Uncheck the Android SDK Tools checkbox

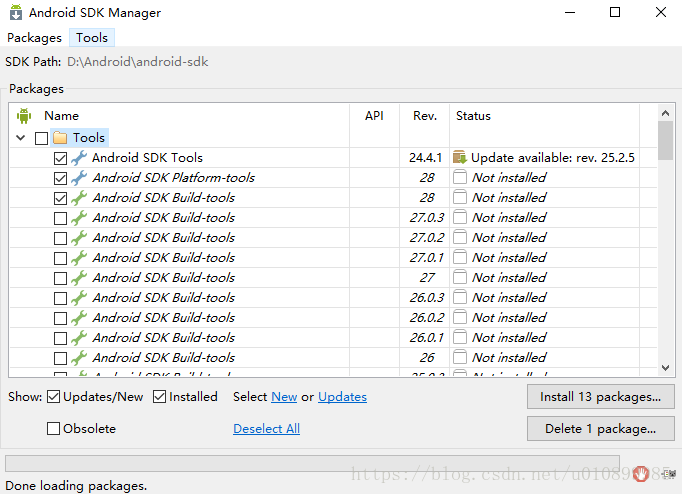[61, 158]
